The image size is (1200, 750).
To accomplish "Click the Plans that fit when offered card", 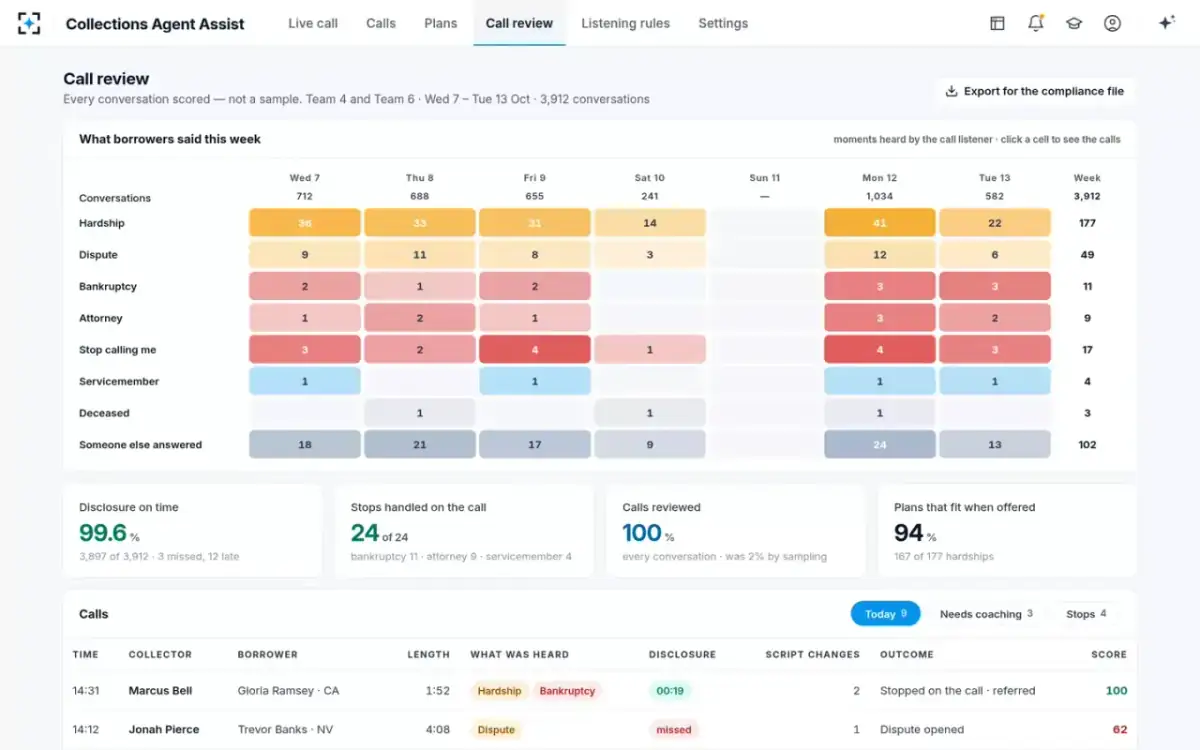I will pyautogui.click(x=1007, y=531).
